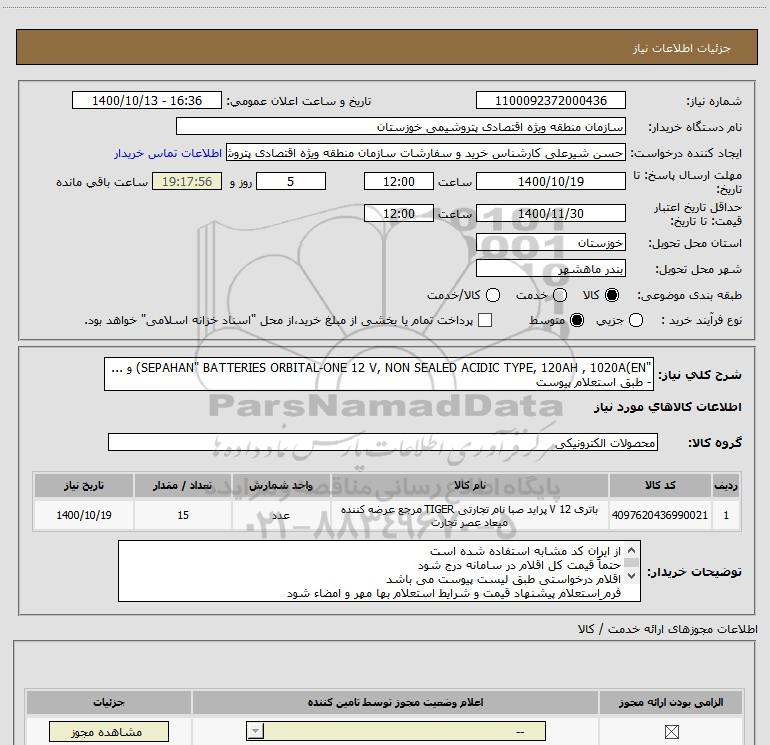The width and height of the screenshot is (770, 745).
Task: Click the row number 1 cell
Action: [726, 515]
